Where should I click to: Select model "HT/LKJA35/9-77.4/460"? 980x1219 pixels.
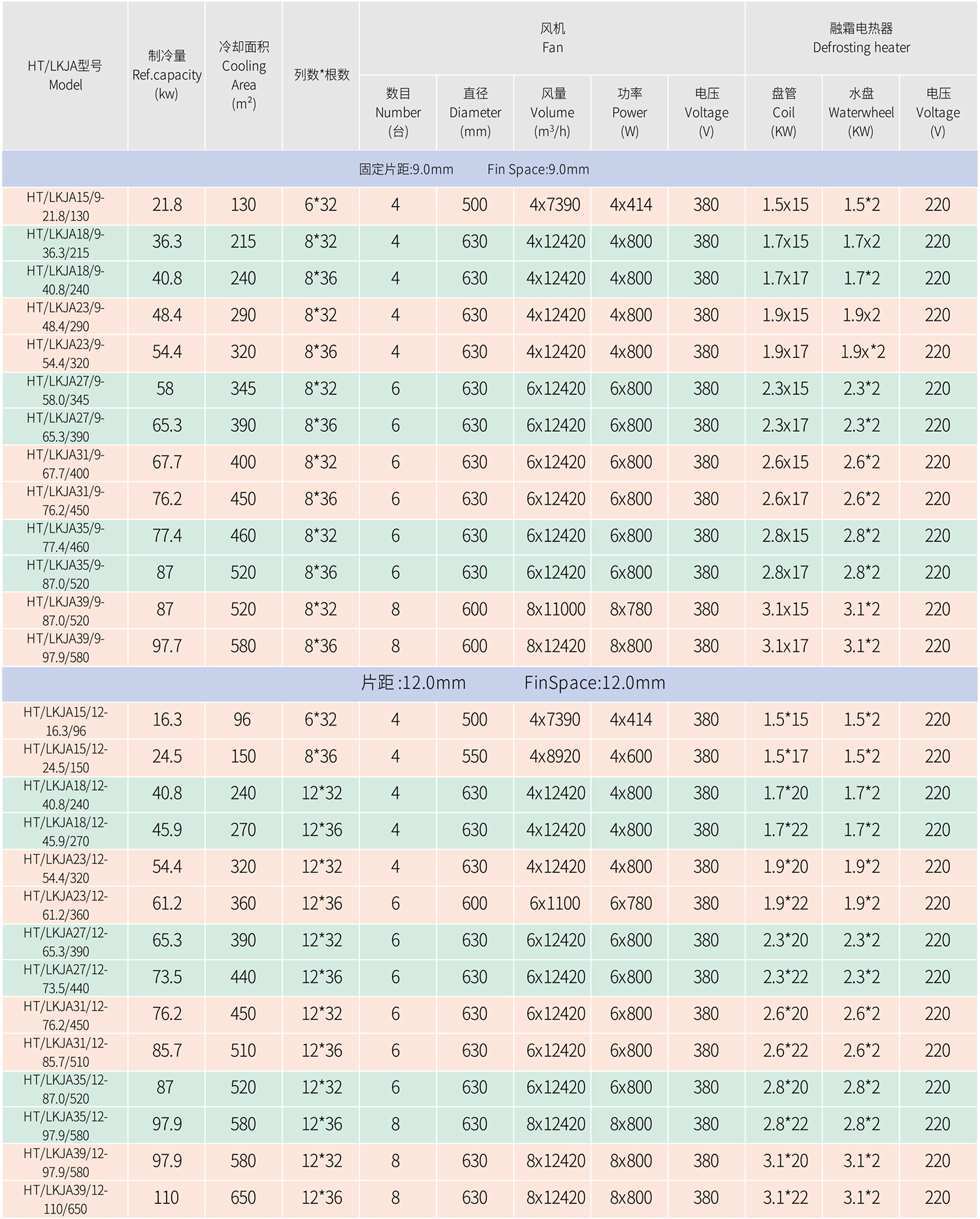(65, 537)
